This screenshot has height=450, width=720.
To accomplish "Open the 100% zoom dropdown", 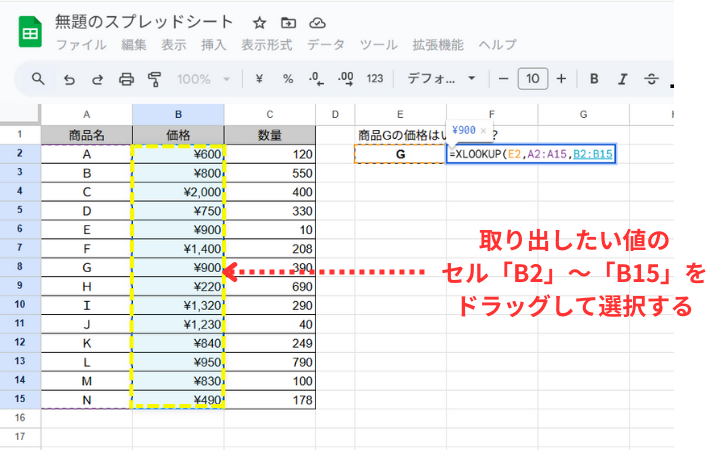I will [203, 79].
